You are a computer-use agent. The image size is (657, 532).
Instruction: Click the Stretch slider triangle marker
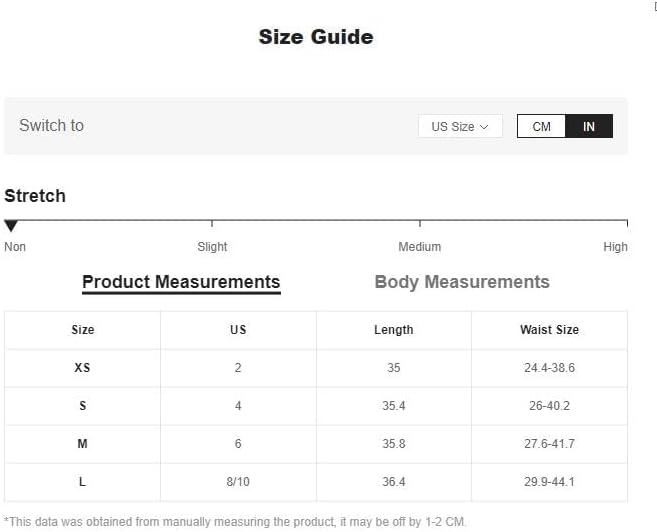11,227
